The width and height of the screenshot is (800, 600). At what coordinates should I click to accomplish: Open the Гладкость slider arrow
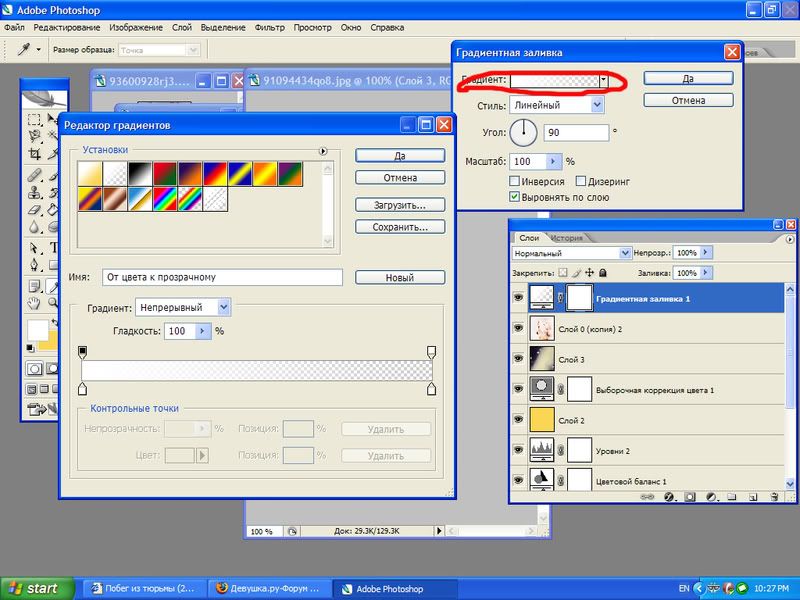pyautogui.click(x=203, y=331)
